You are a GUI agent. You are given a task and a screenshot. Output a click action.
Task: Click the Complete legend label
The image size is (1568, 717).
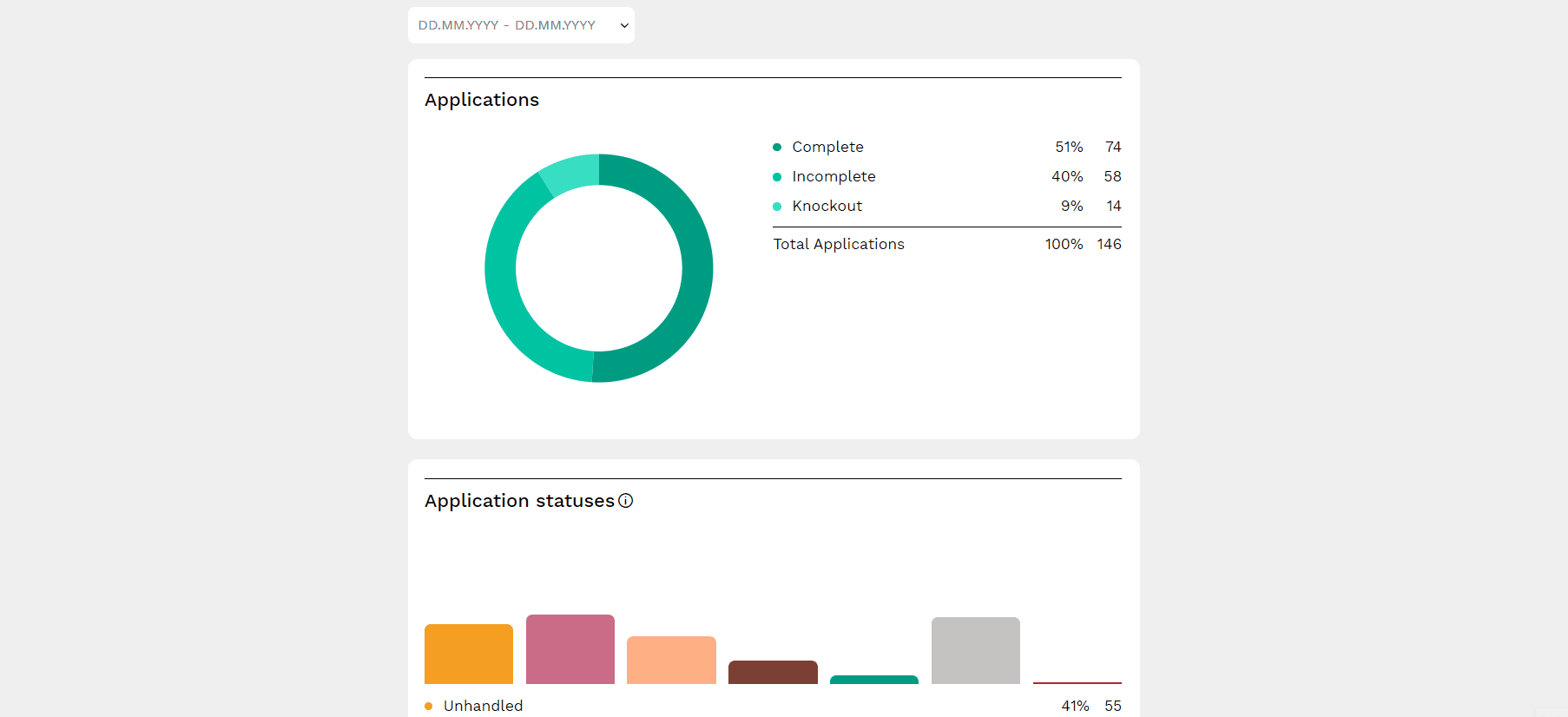point(827,148)
